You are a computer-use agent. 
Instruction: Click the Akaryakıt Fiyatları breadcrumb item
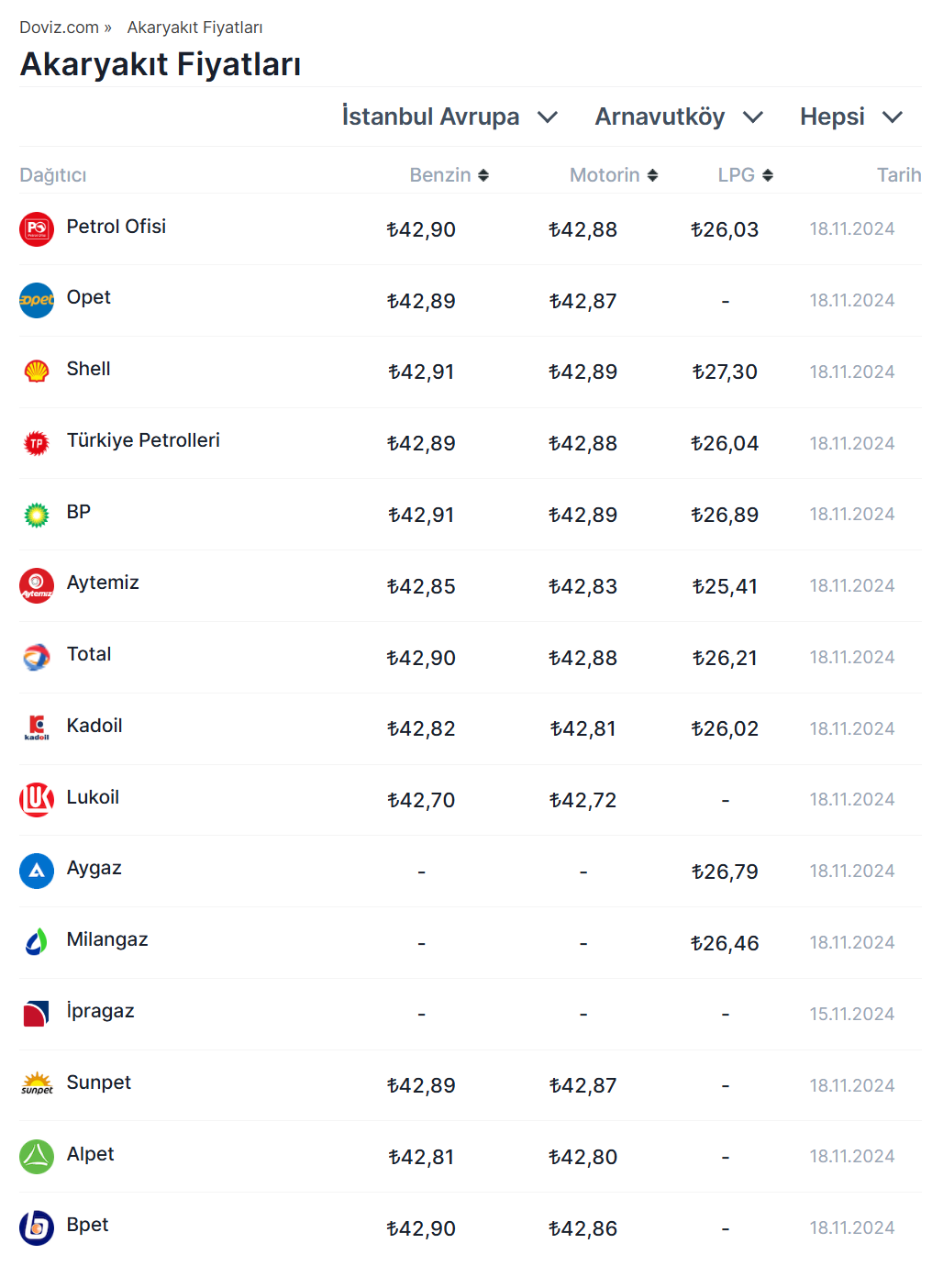click(x=194, y=28)
